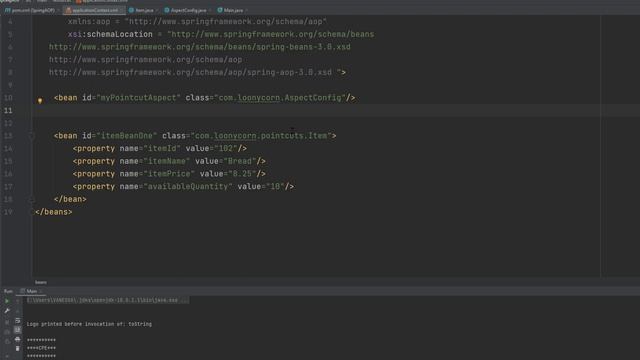Click the itemName value "Bread"
The width and height of the screenshot is (640, 360).
coord(240,161)
